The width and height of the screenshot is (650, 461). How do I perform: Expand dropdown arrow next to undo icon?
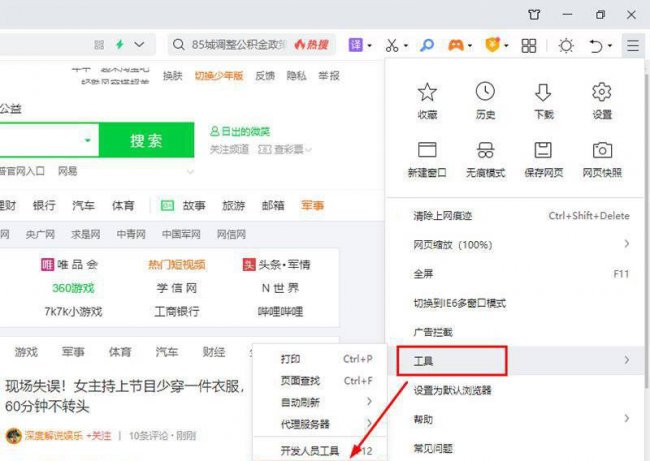[610, 46]
